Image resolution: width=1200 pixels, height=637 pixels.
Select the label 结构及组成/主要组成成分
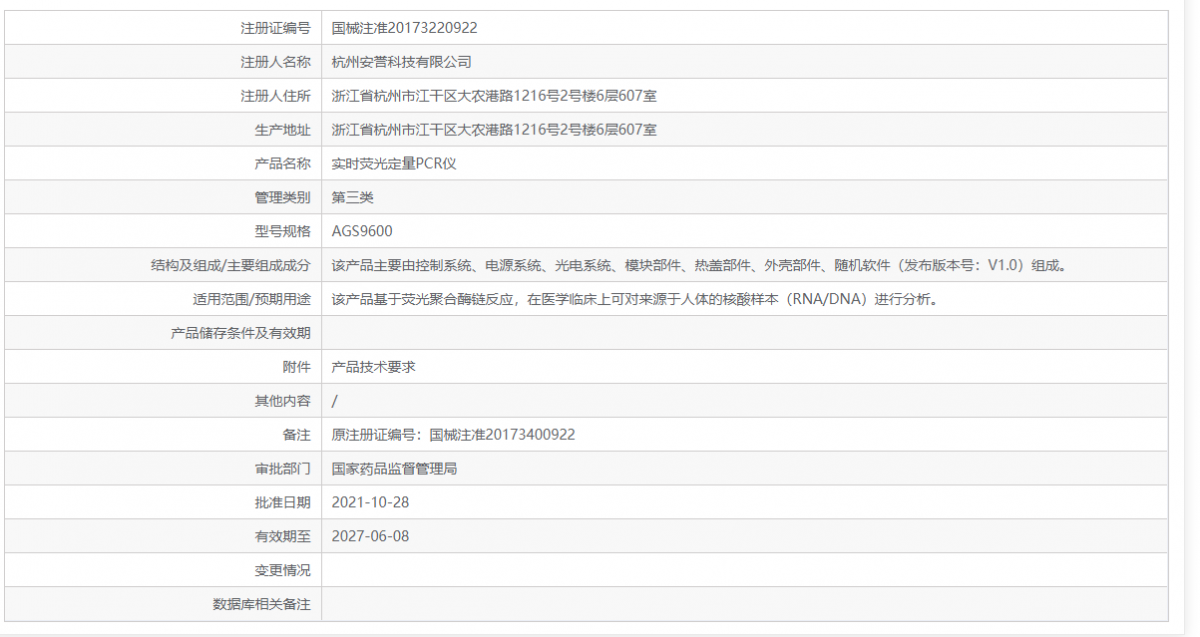[x=230, y=265]
